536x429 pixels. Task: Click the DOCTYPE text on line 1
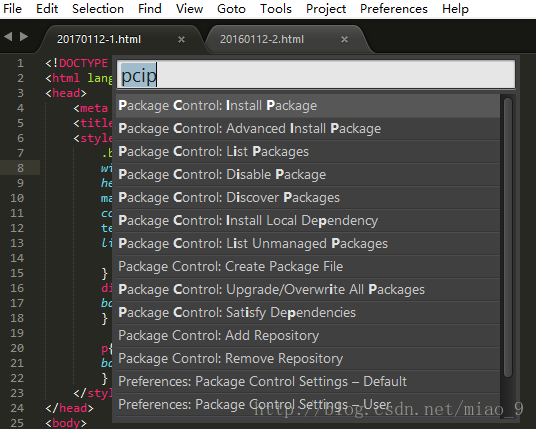point(83,63)
